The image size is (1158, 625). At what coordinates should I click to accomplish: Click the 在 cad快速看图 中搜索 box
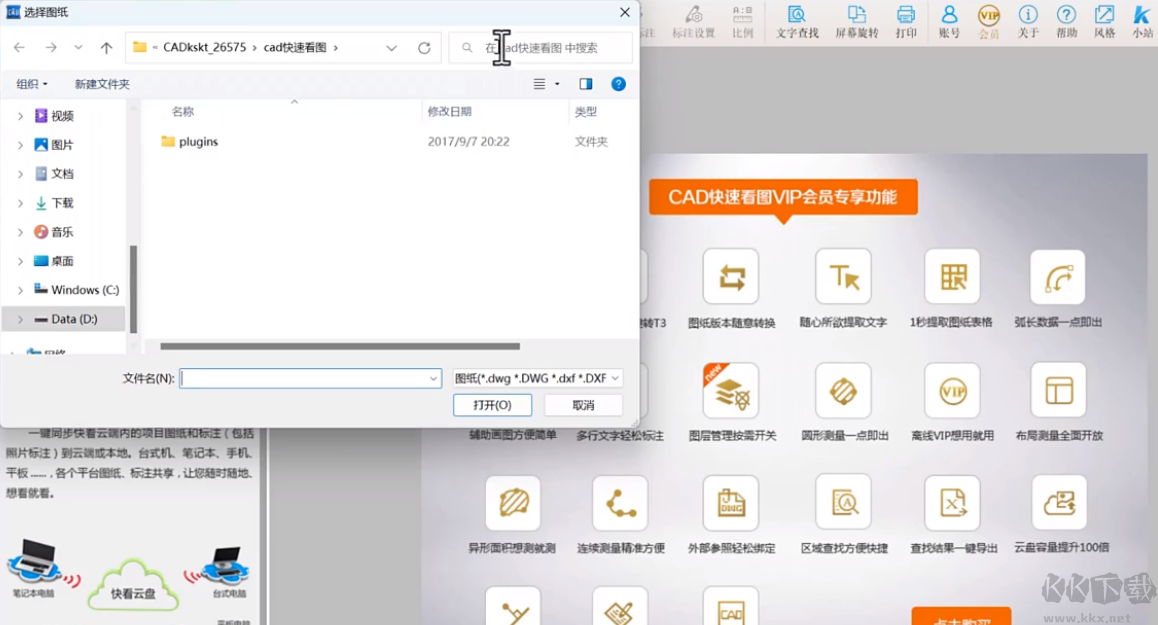[541, 48]
